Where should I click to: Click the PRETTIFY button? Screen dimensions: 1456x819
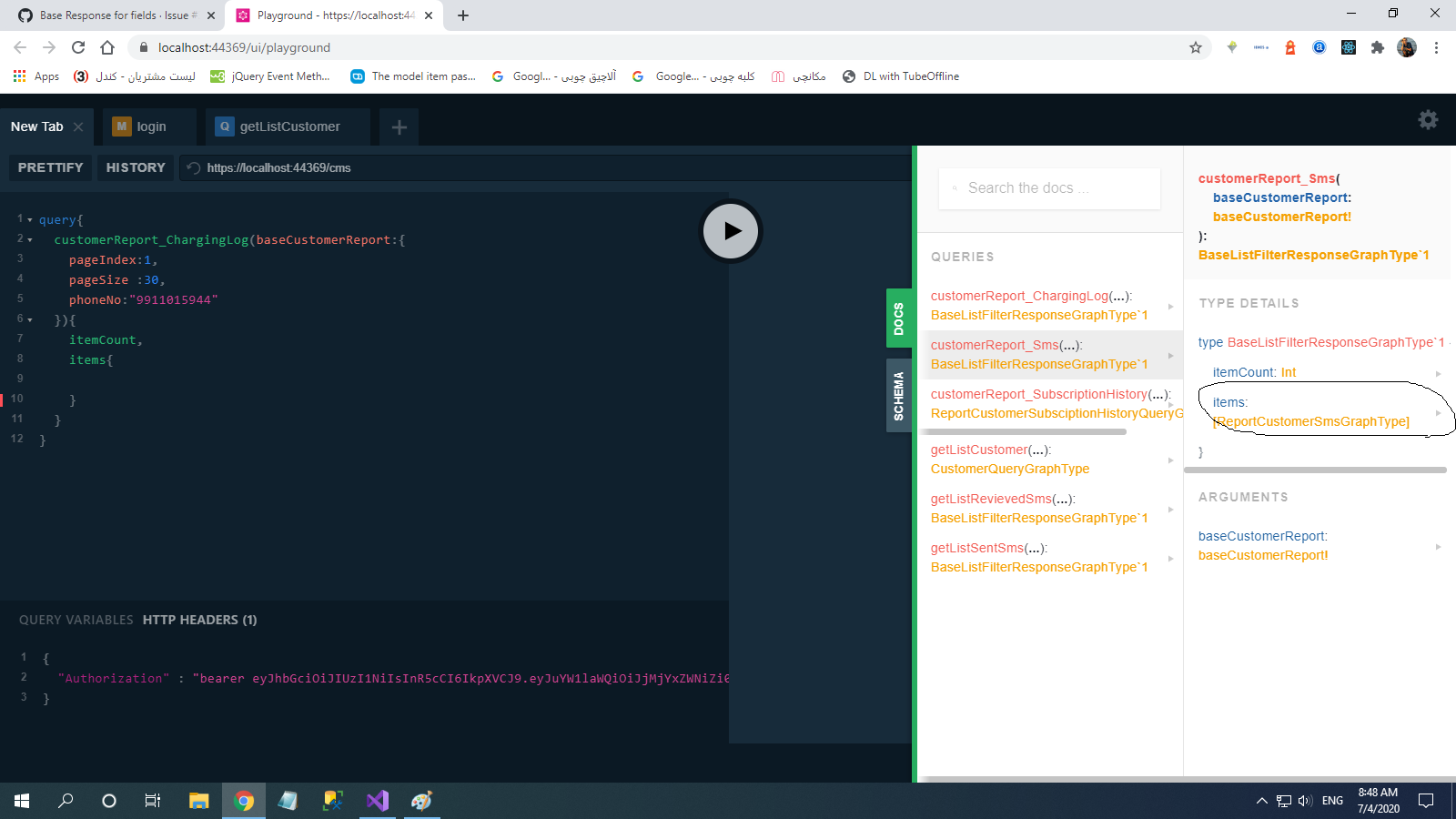click(x=50, y=167)
